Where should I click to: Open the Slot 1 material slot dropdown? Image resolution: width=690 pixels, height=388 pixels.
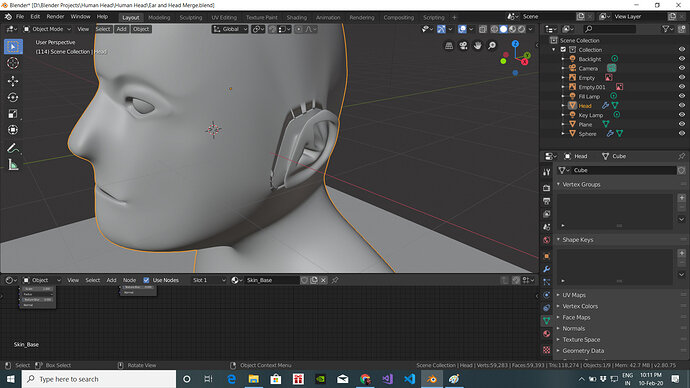coord(209,280)
